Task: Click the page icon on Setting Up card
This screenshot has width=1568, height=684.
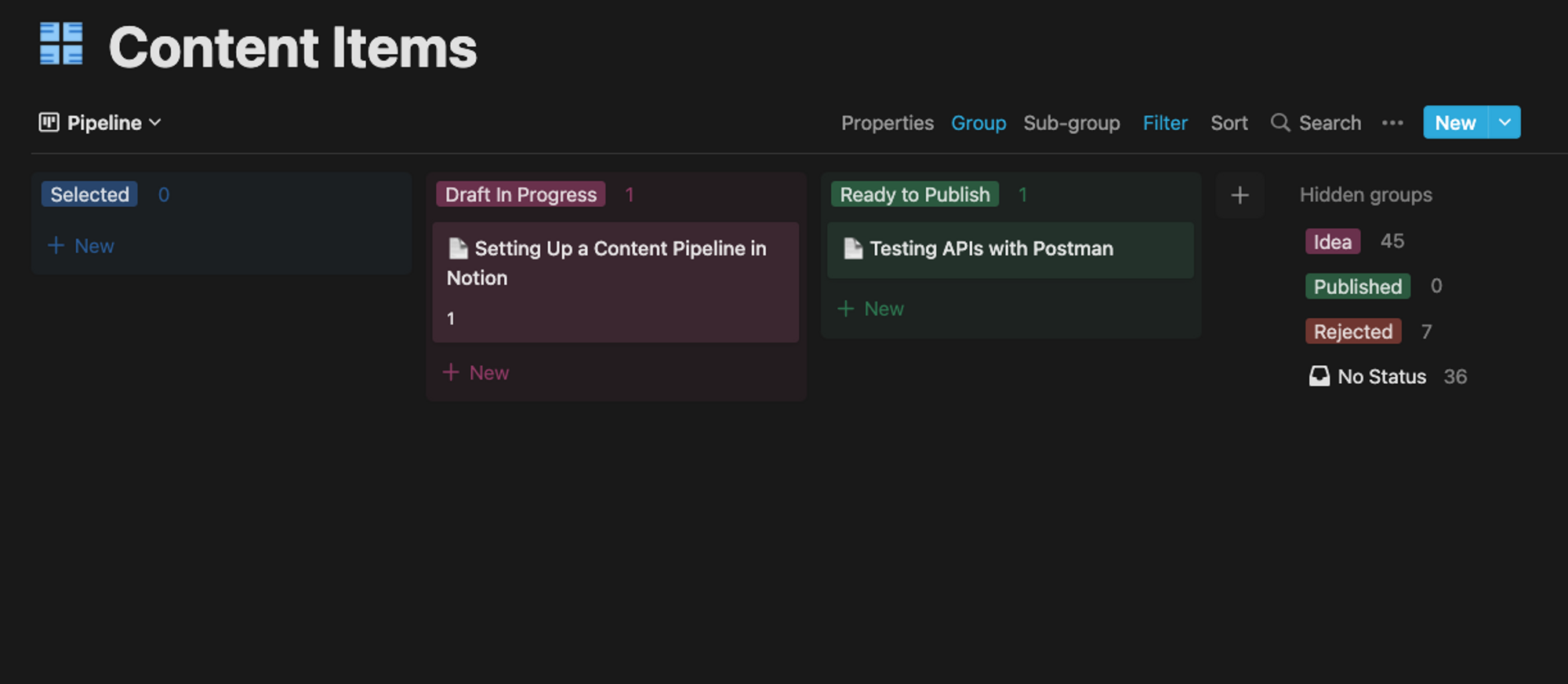Action: 458,248
